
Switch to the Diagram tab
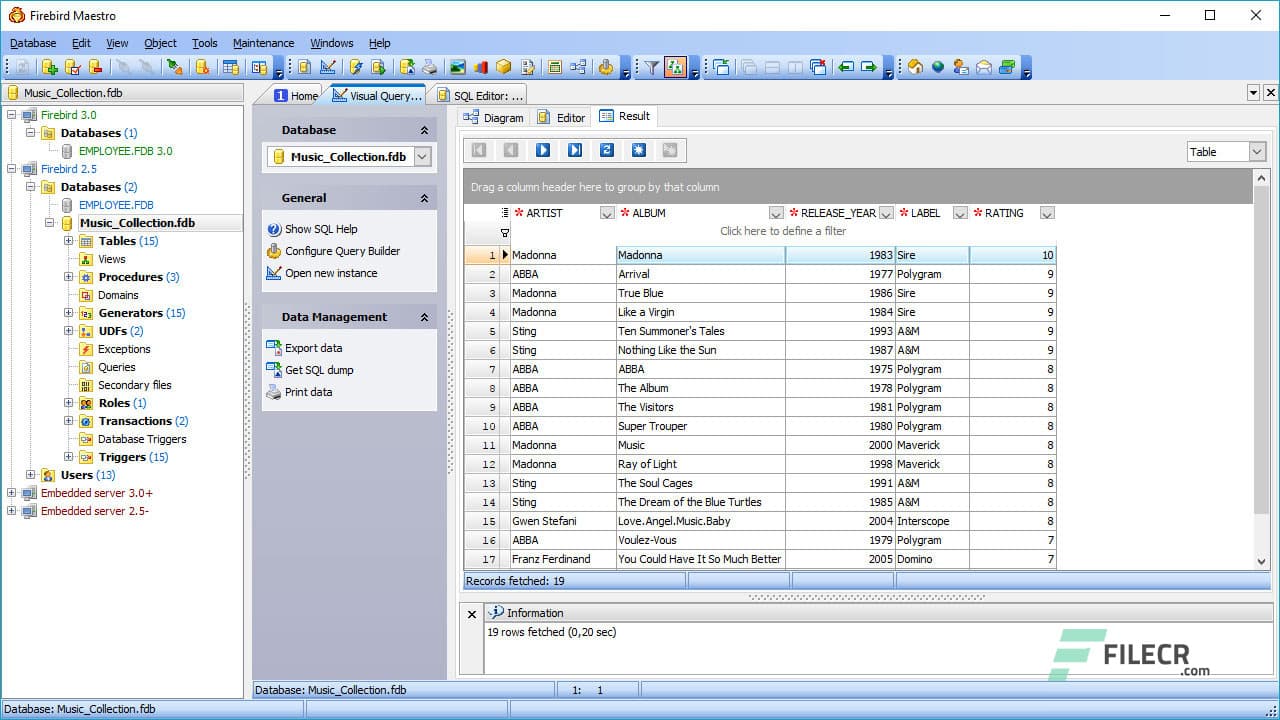click(x=493, y=117)
